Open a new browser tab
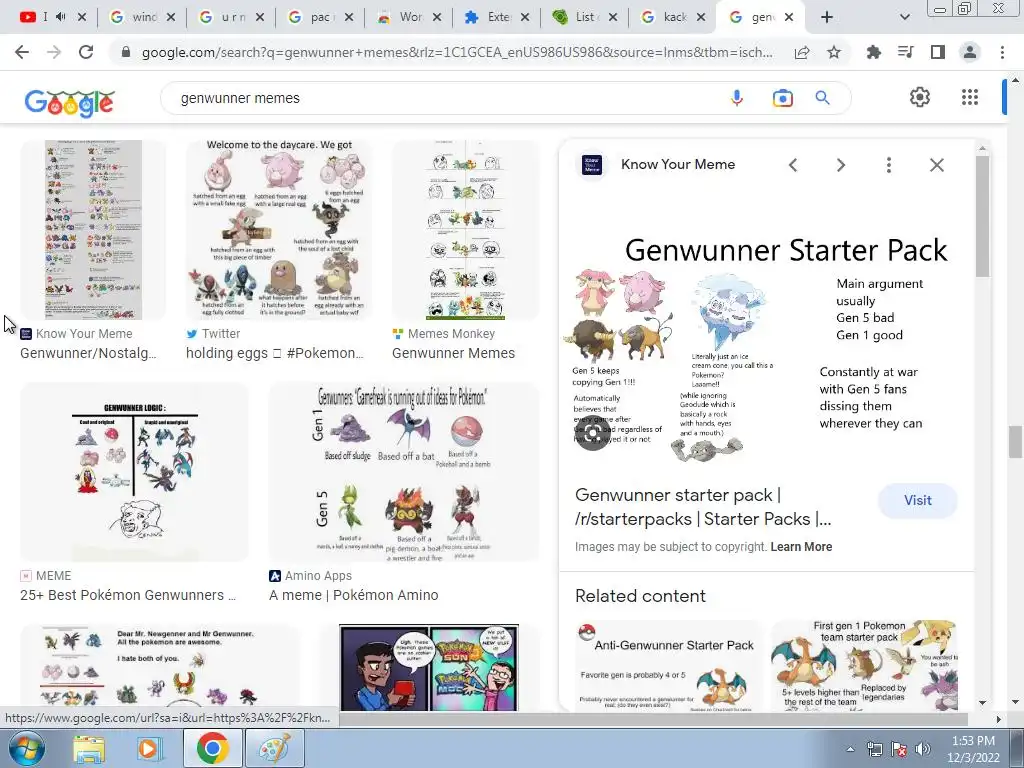This screenshot has width=1024, height=768. pos(827,18)
